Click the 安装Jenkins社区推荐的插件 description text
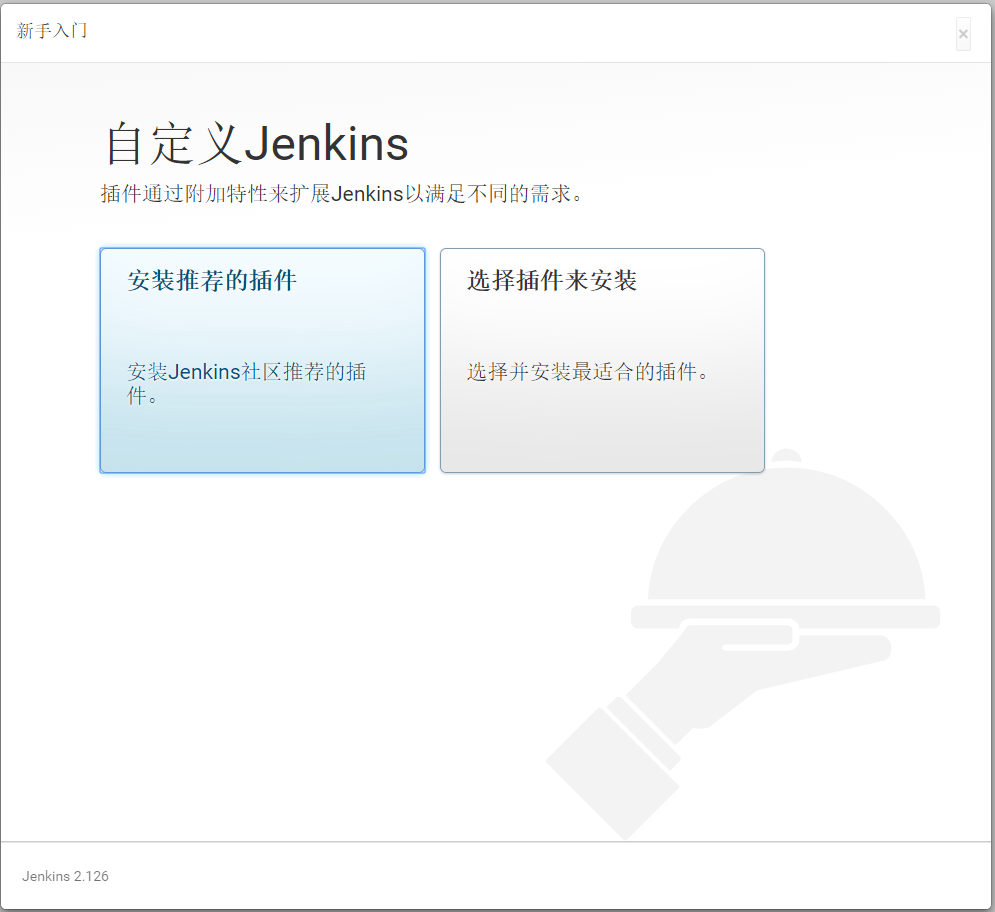 (x=247, y=383)
